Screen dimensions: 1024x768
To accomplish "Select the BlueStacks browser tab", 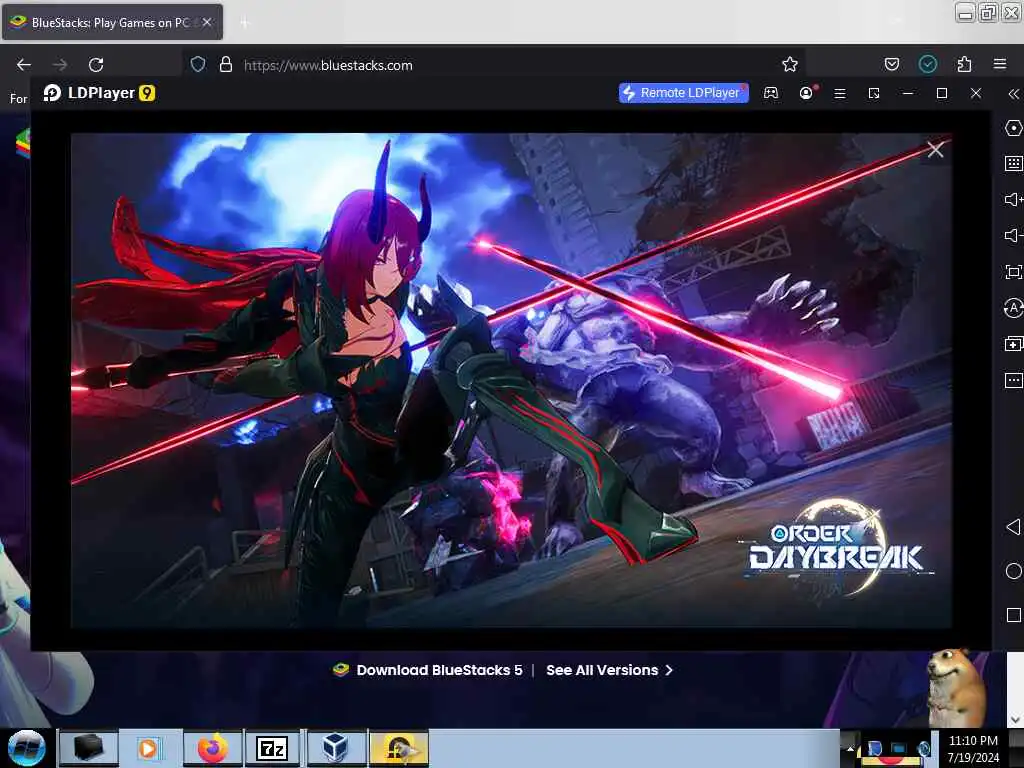I will pyautogui.click(x=112, y=22).
